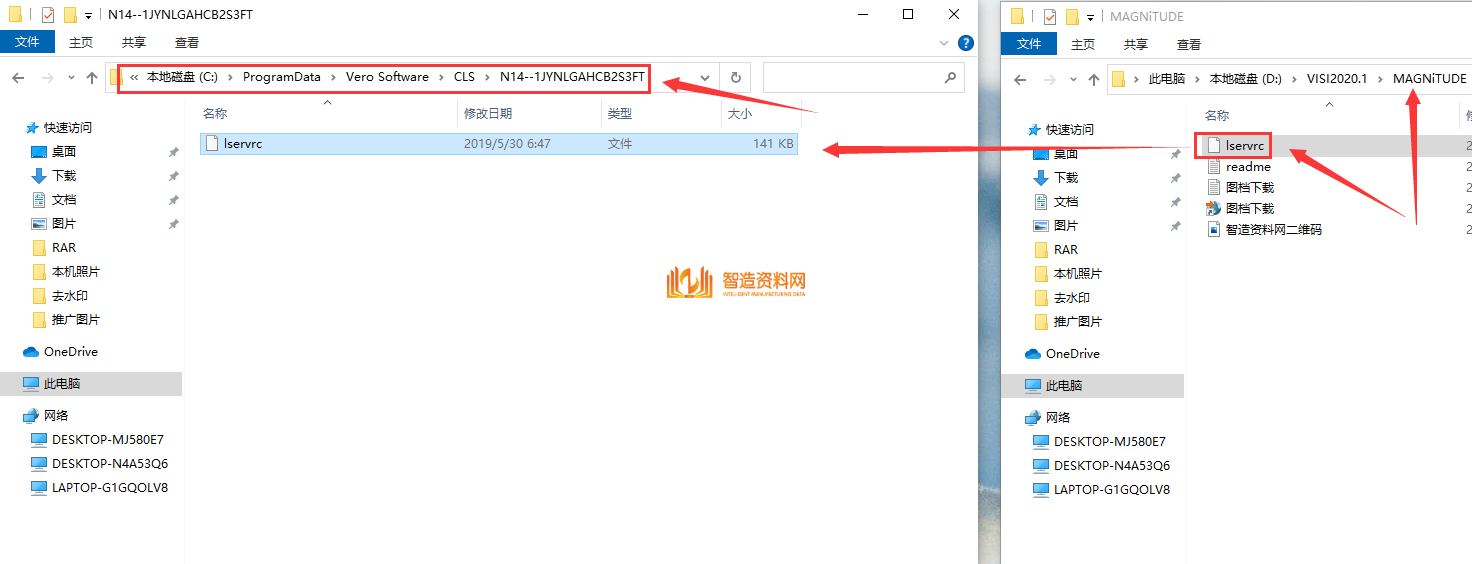Click the back arrow in left window
This screenshot has width=1472, height=564.
(x=18, y=78)
